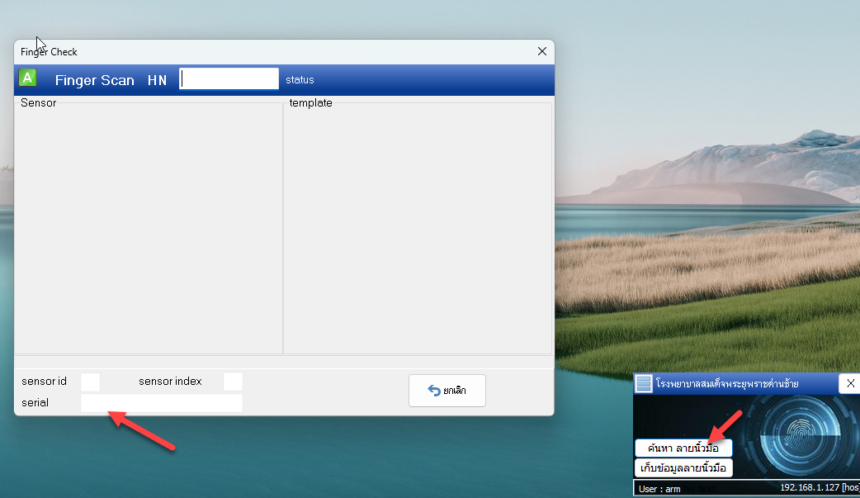Screen dimensions: 860x498
Task: Click the hospital app window icon
Action: coord(644,383)
